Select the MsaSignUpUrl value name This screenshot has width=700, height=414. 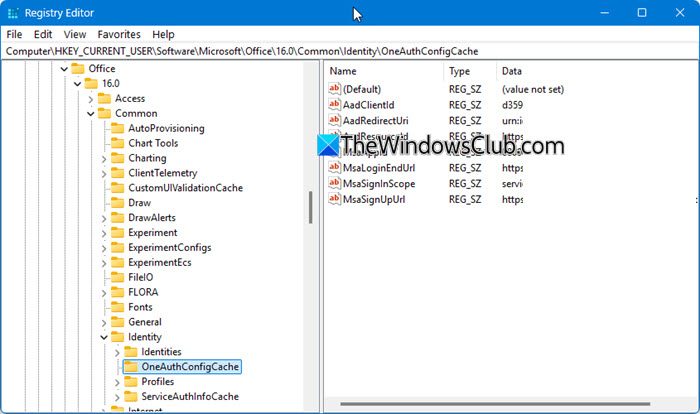374,199
